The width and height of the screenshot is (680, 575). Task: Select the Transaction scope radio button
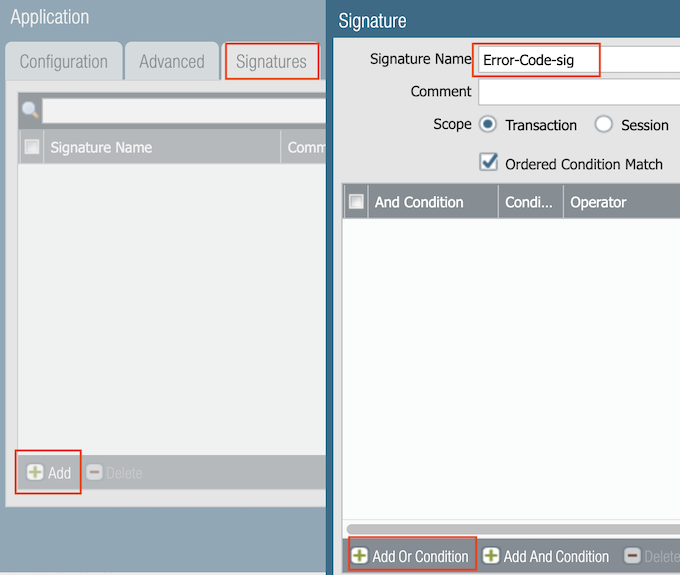click(x=487, y=124)
